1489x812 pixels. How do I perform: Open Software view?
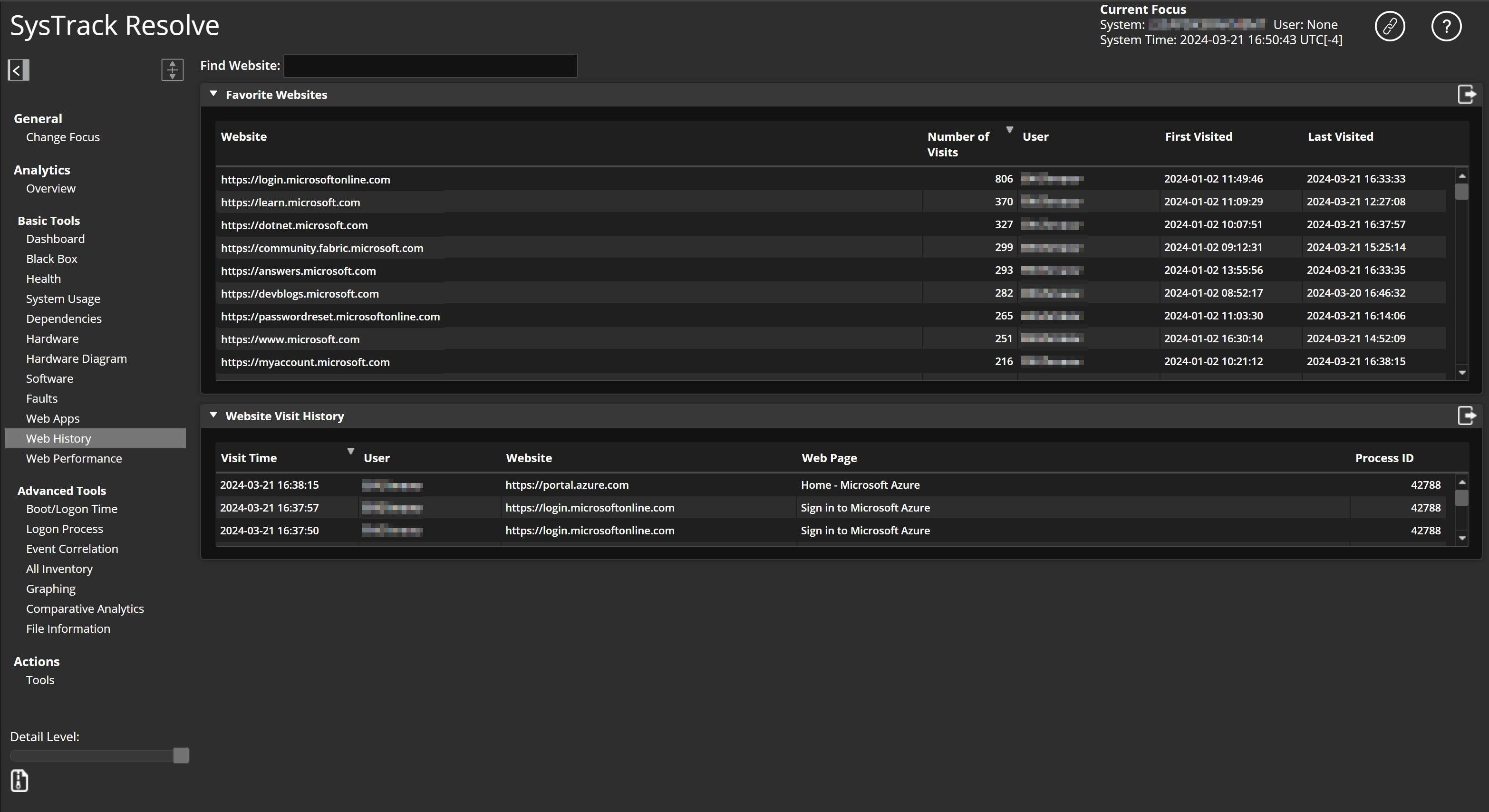(50, 378)
